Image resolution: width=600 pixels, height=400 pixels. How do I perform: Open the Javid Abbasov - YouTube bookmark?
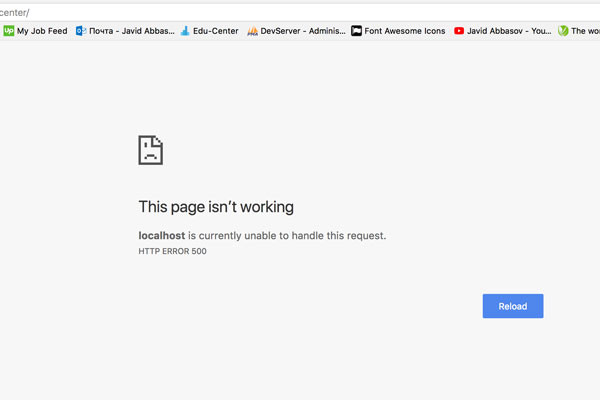coord(502,31)
